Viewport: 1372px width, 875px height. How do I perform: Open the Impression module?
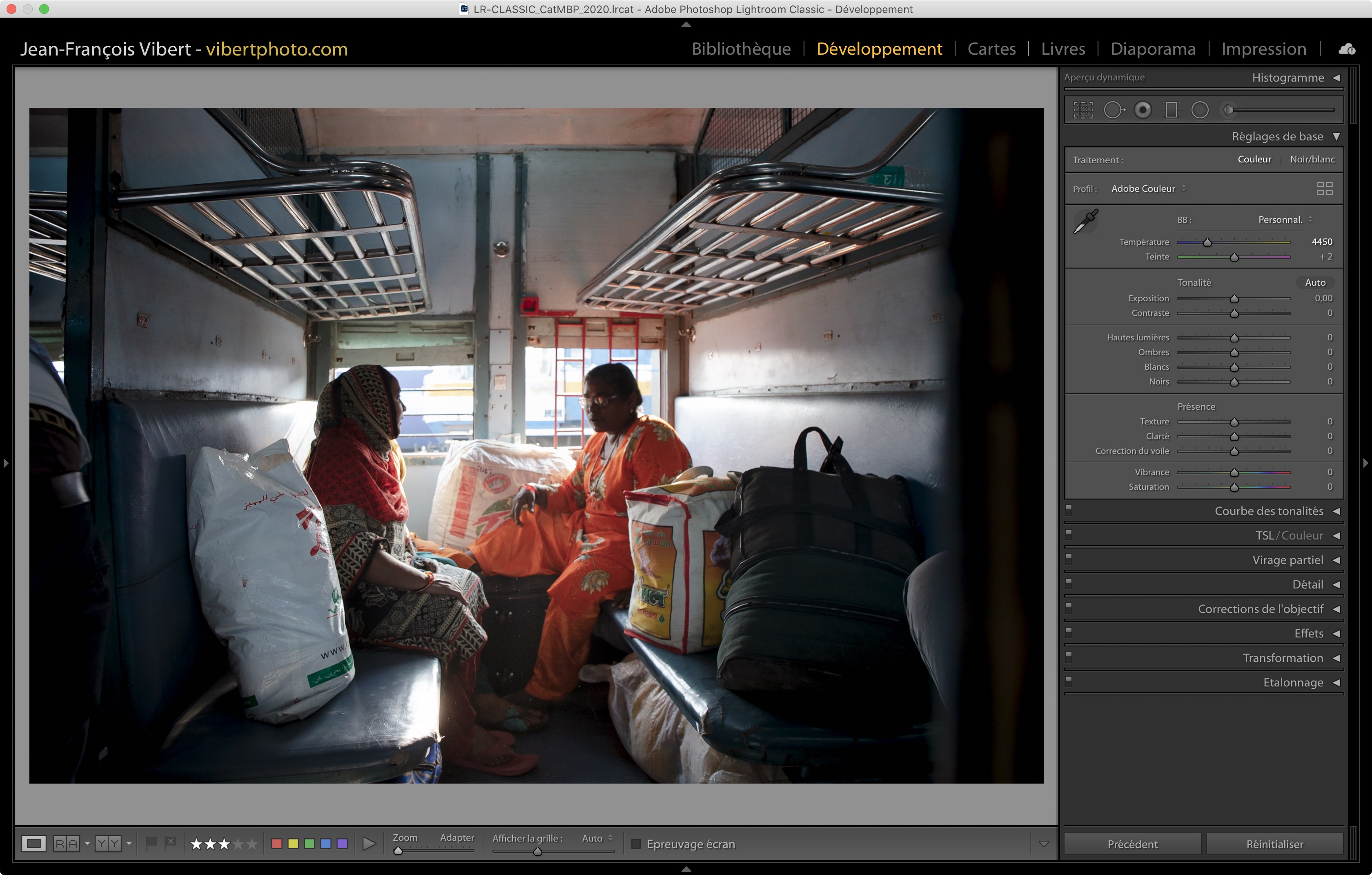[1263, 49]
